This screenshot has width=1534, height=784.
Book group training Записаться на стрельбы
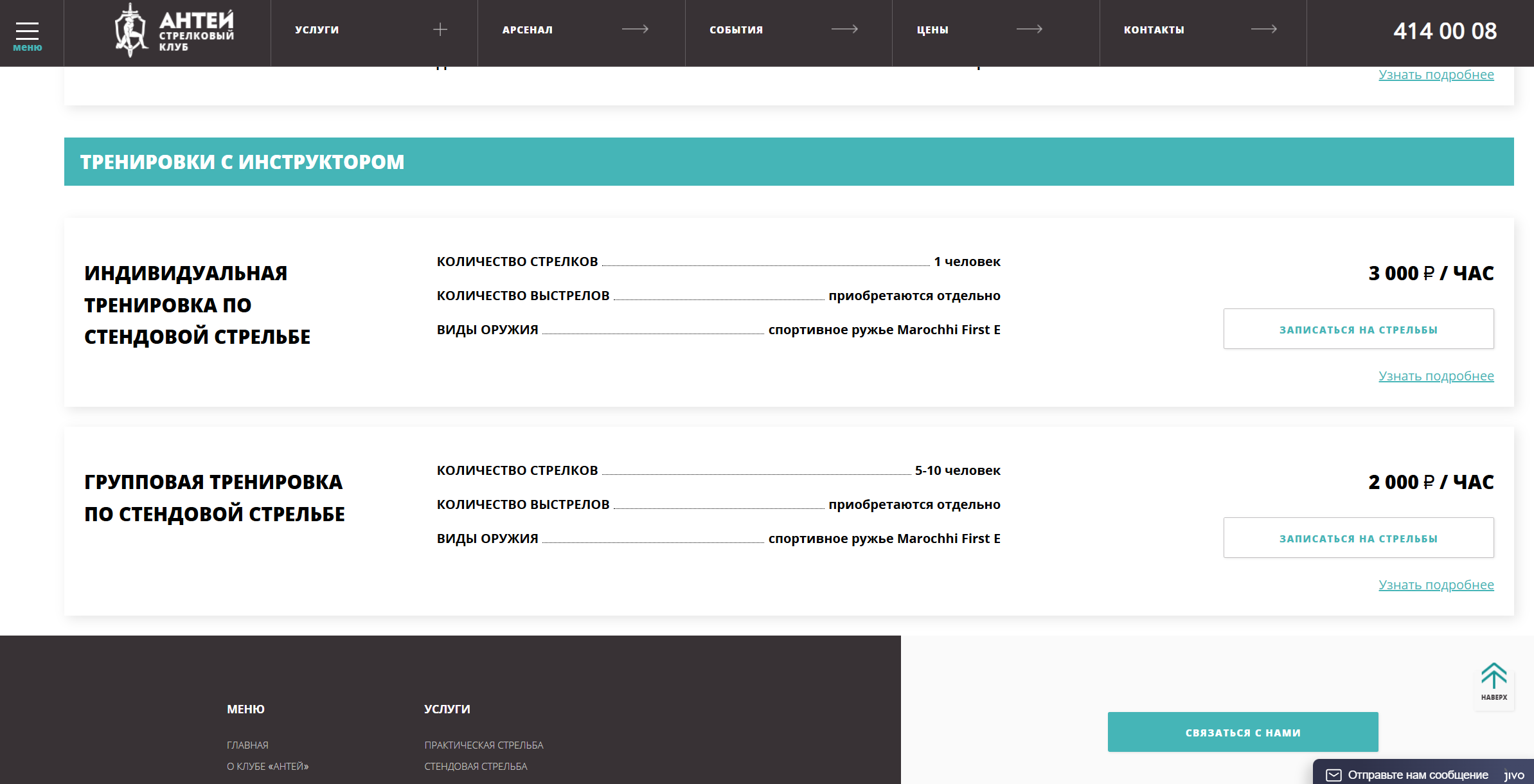tap(1358, 538)
